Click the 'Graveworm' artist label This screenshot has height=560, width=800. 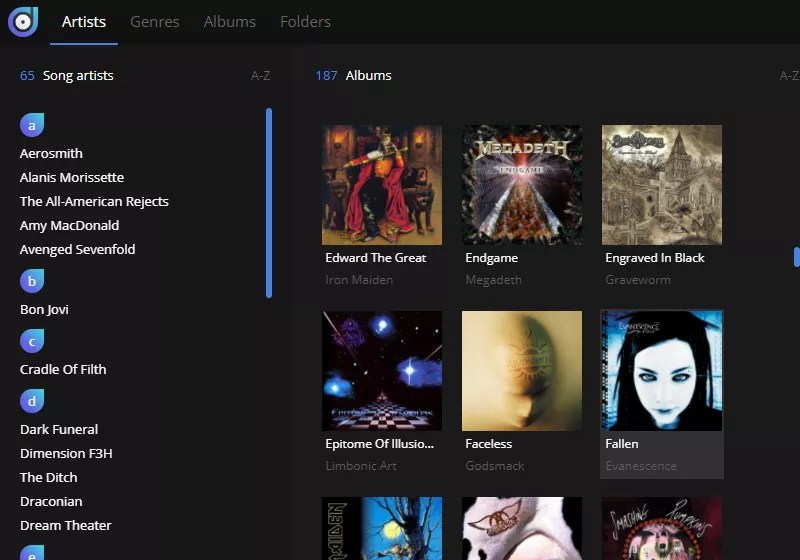pos(638,280)
